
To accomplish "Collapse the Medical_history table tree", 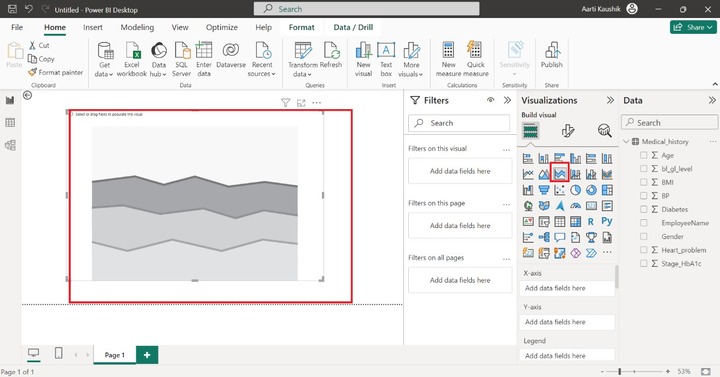I will tap(626, 141).
